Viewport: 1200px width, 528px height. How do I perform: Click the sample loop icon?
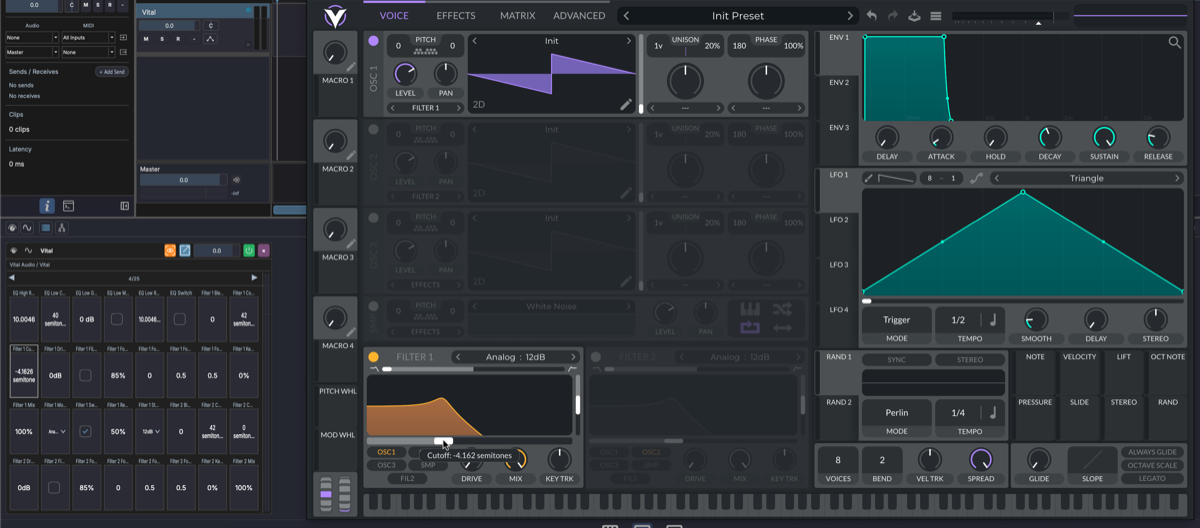[x=750, y=327]
